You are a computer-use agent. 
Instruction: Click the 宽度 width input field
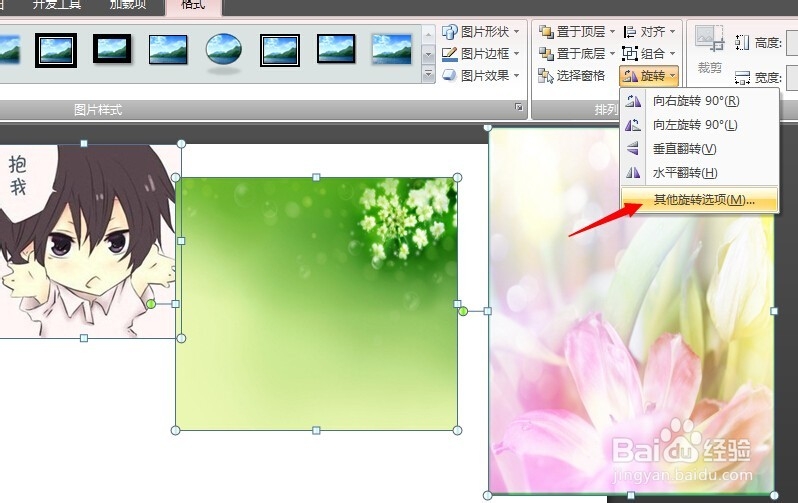pyautogui.click(x=792, y=78)
